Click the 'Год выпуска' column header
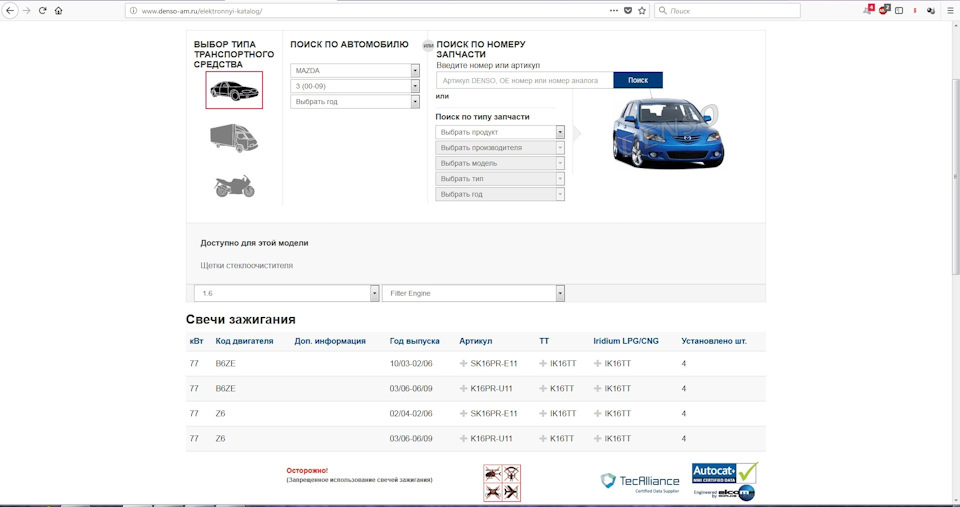960x507 pixels. [414, 341]
